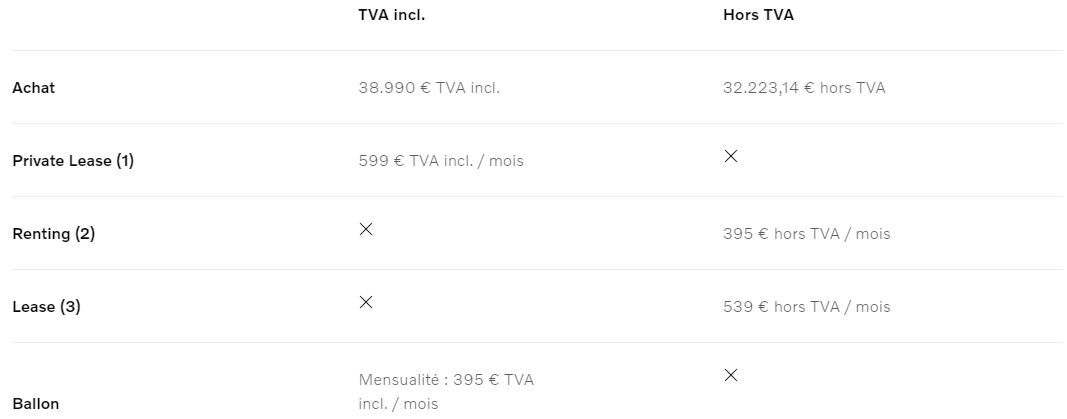Click the Achat row label
This screenshot has width=1067, height=419.
[34, 88]
